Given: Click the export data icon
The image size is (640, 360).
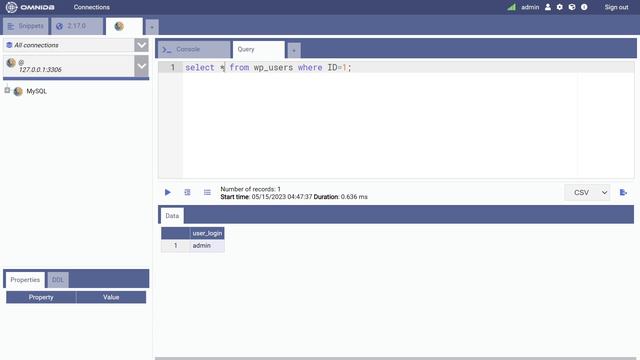Looking at the screenshot, I should 623,192.
